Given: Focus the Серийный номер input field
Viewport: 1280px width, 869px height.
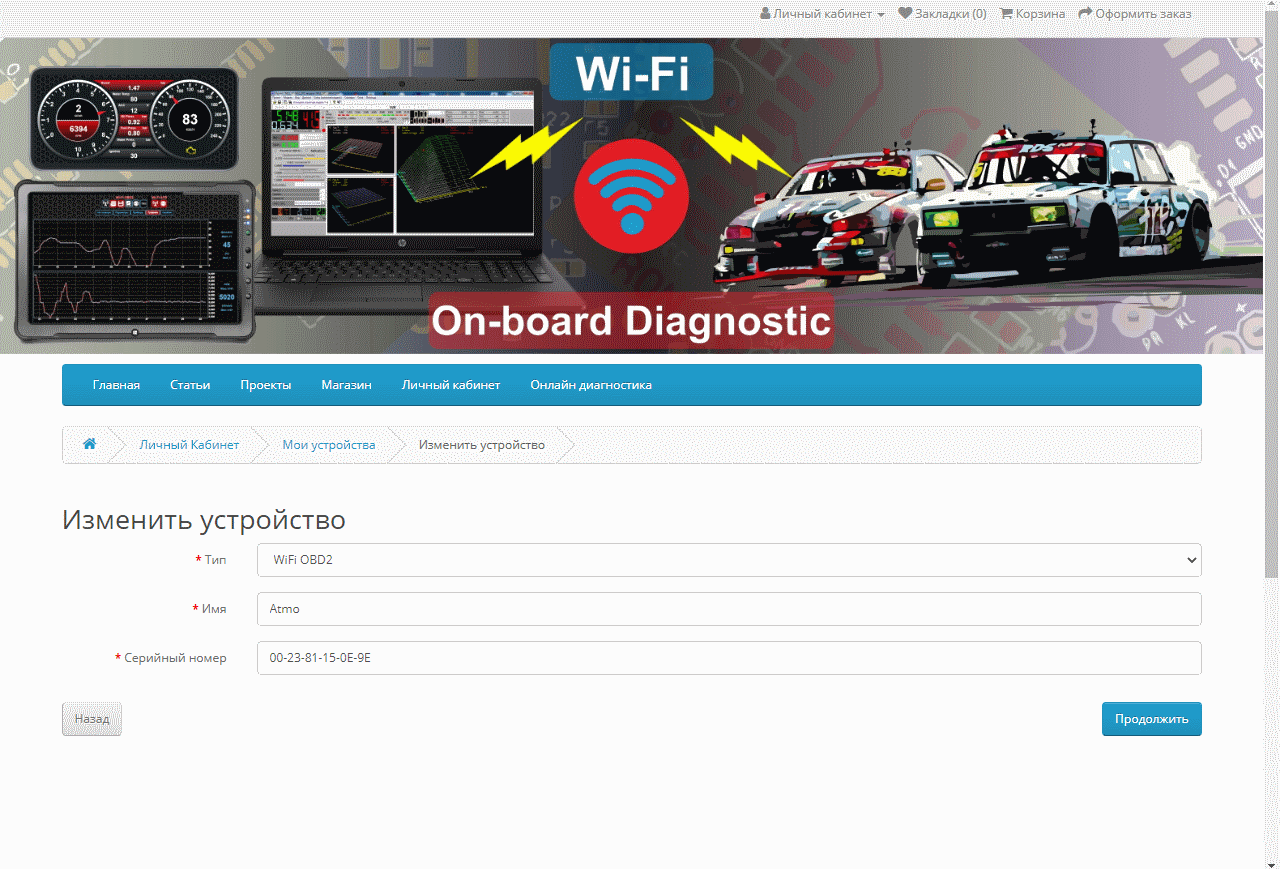Looking at the screenshot, I should (729, 658).
